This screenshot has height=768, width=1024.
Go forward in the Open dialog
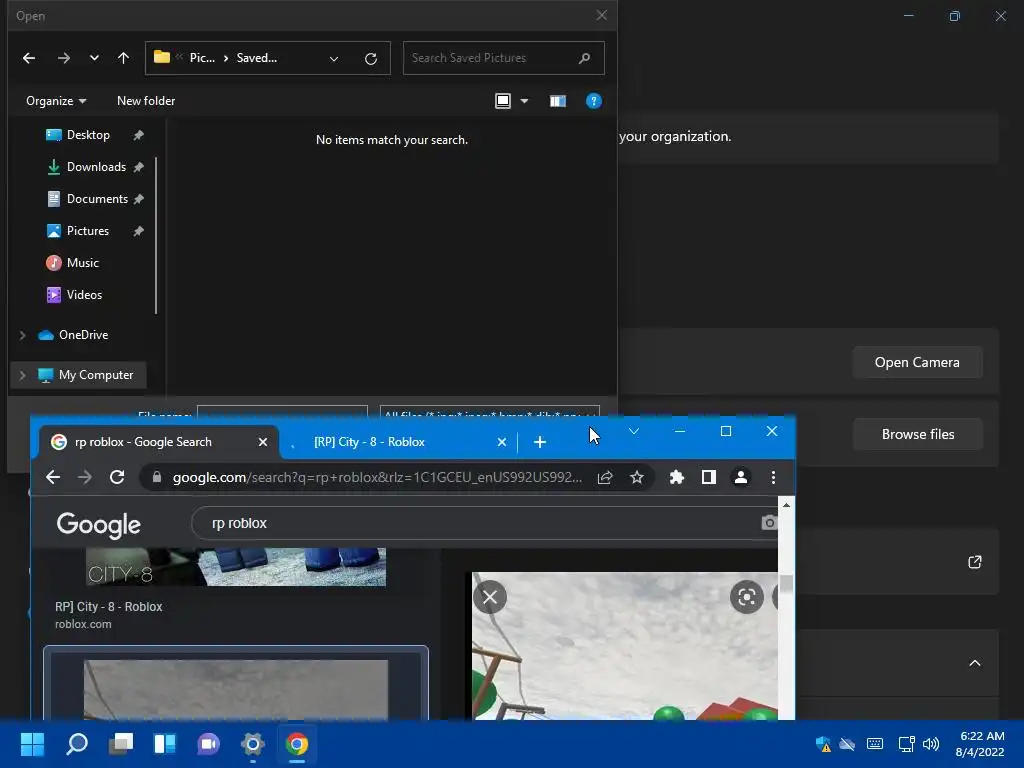pyautogui.click(x=63, y=58)
